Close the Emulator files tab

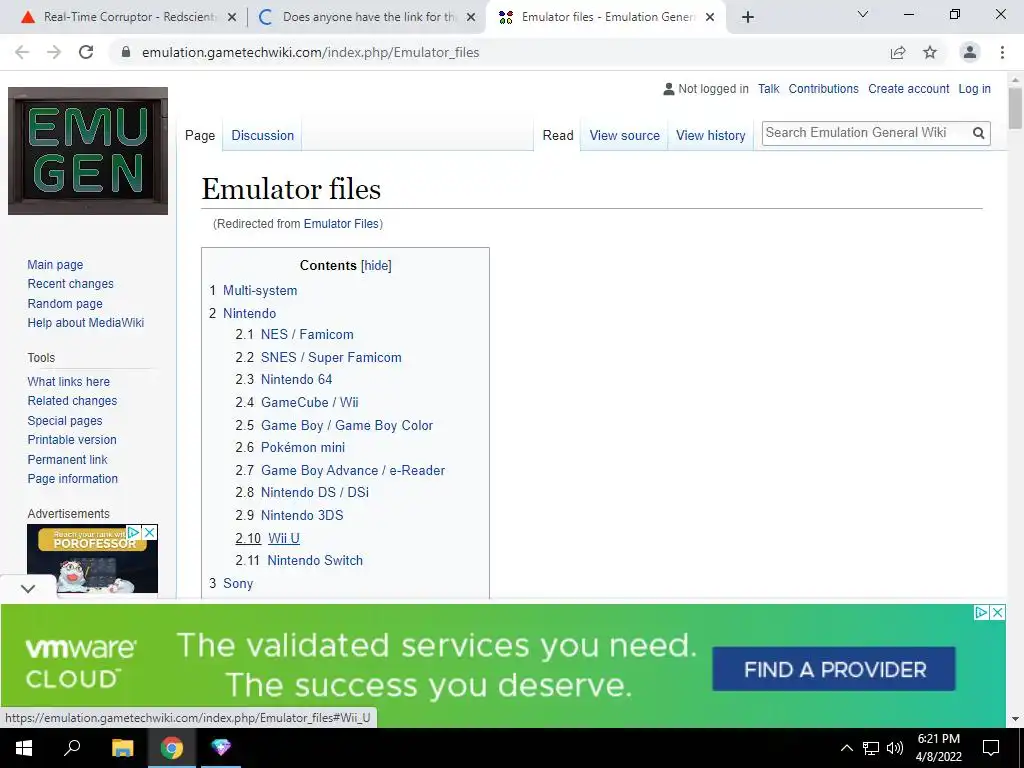(711, 18)
